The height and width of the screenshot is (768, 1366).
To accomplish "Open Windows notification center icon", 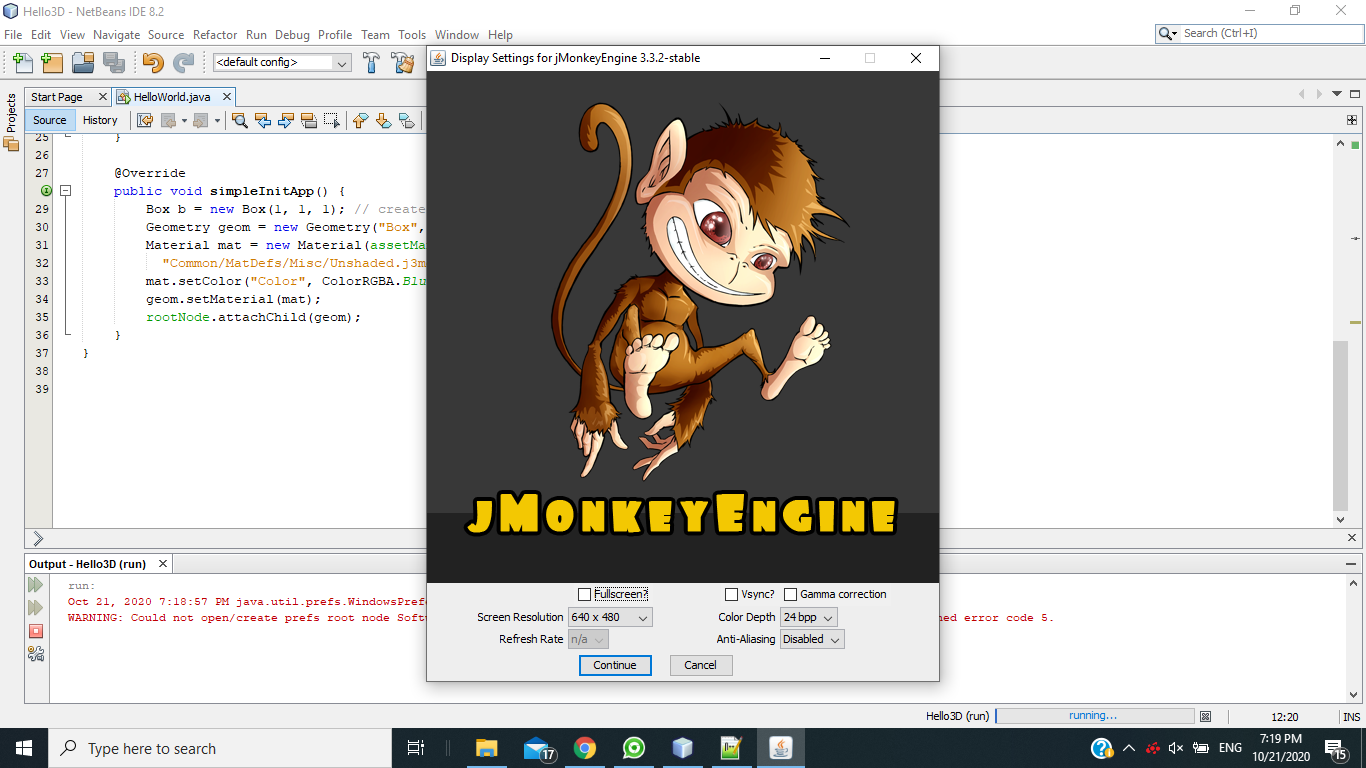I will click(1335, 748).
